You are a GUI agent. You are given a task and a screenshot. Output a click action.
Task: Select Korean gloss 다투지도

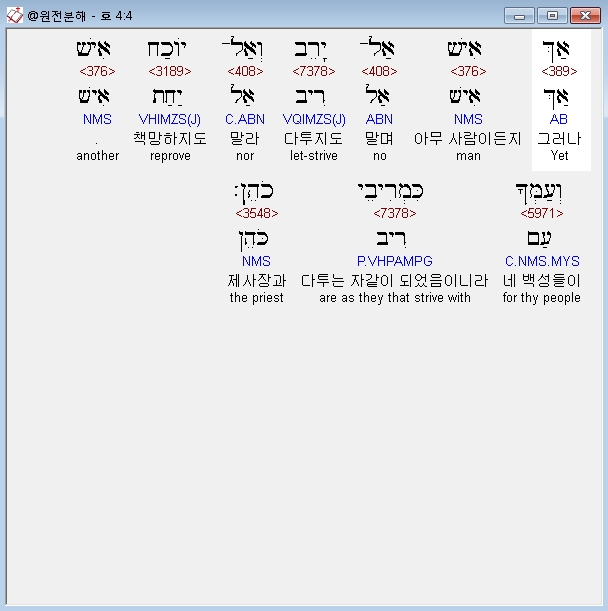[x=313, y=139]
